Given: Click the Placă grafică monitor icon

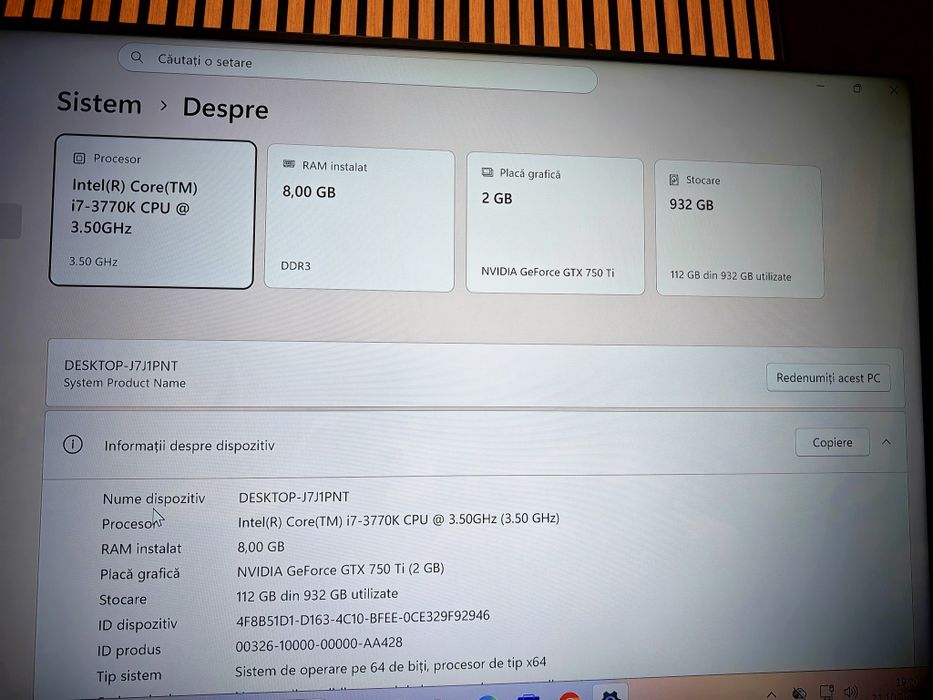Looking at the screenshot, I should (x=487, y=172).
